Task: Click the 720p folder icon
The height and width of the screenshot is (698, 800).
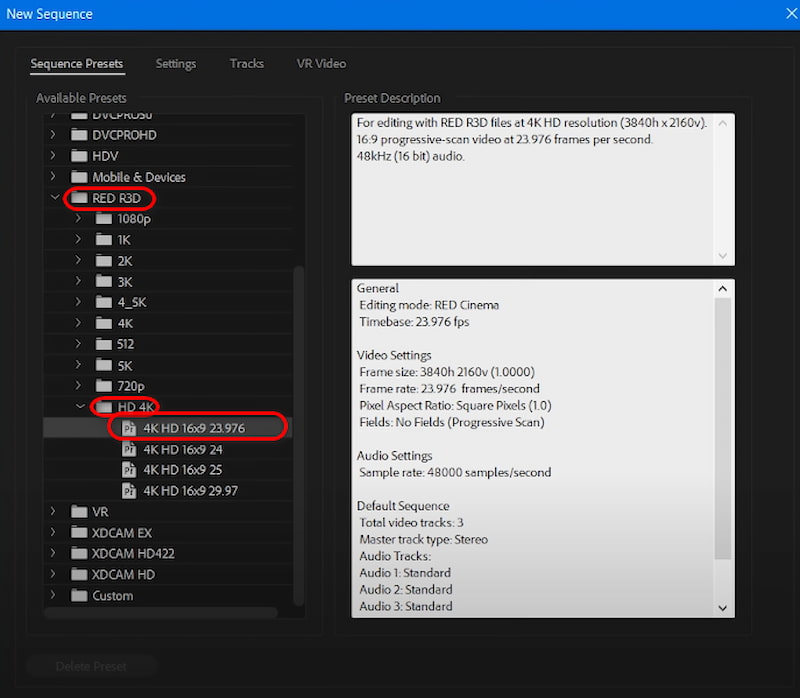Action: [x=104, y=386]
